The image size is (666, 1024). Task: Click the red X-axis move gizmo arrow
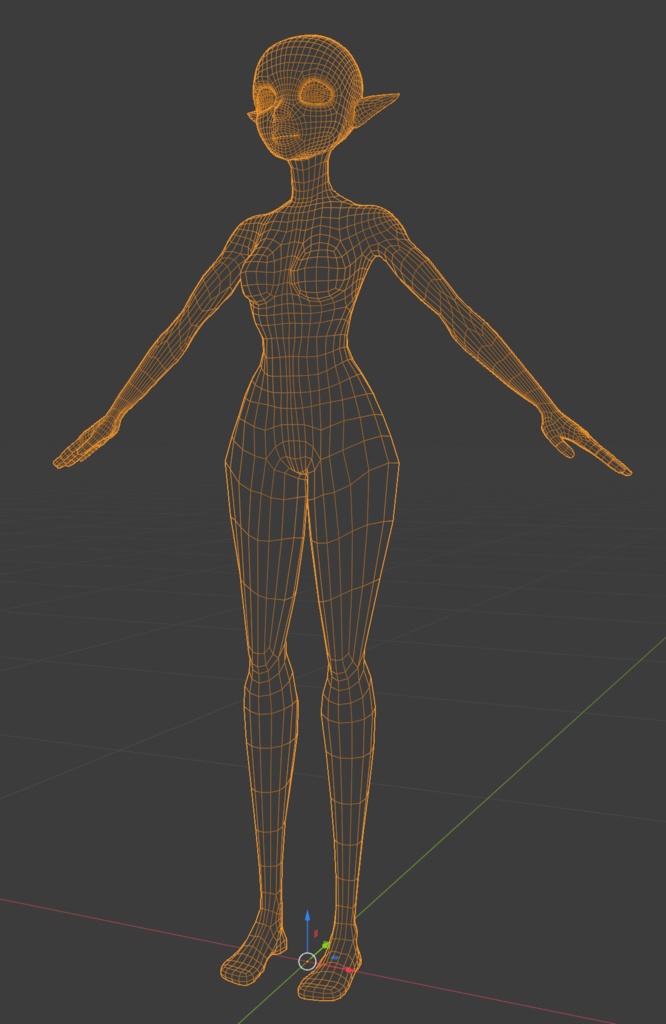coord(350,970)
